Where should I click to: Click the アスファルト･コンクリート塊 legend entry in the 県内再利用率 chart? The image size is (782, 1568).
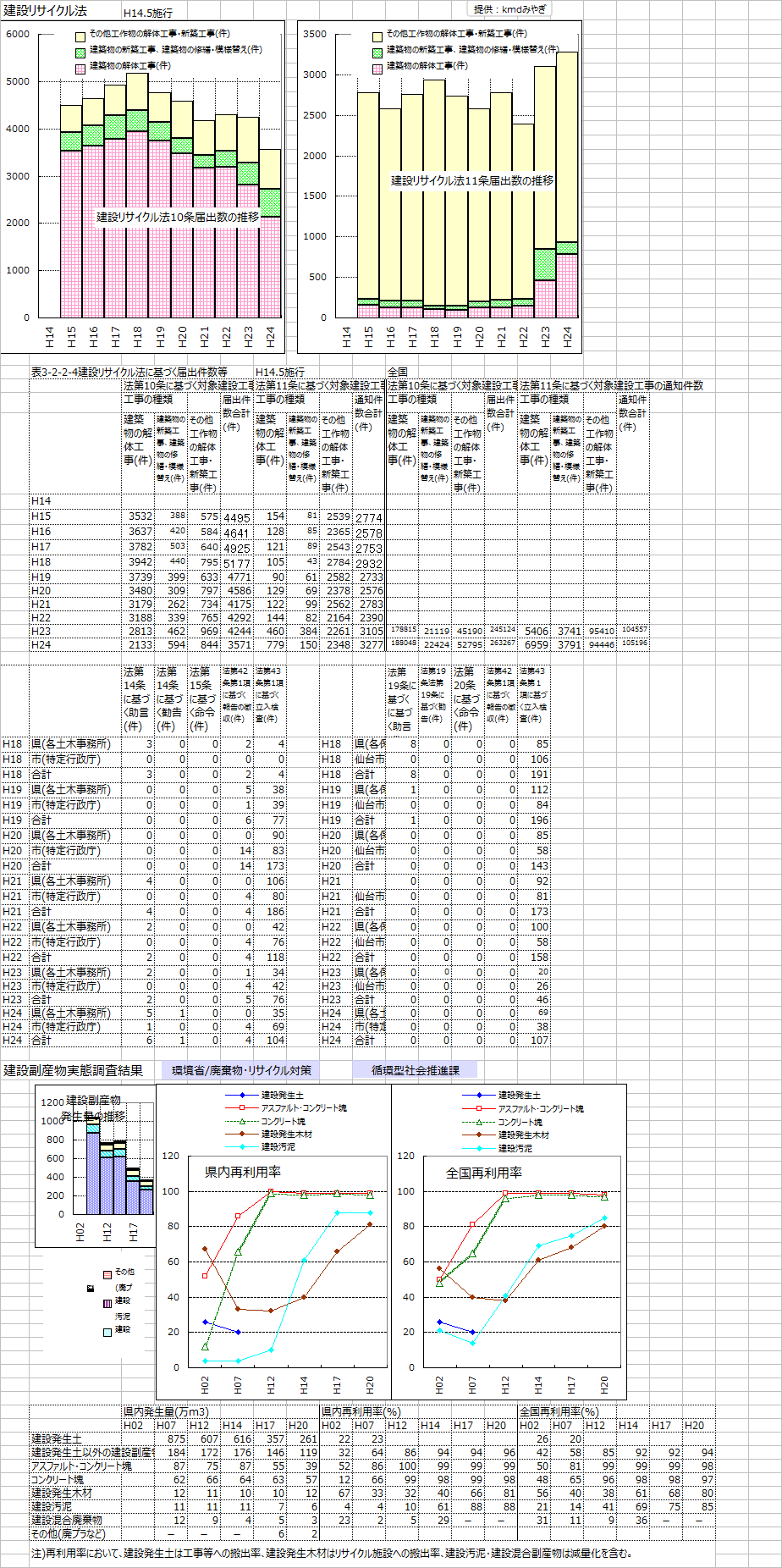tap(286, 1108)
